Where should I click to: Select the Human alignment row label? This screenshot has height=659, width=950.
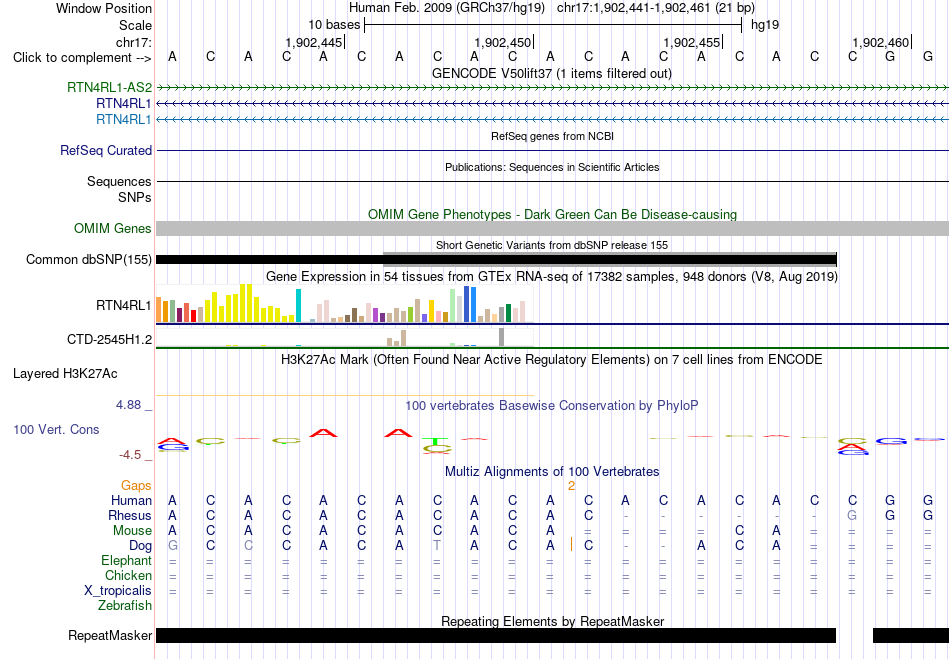coord(131,500)
